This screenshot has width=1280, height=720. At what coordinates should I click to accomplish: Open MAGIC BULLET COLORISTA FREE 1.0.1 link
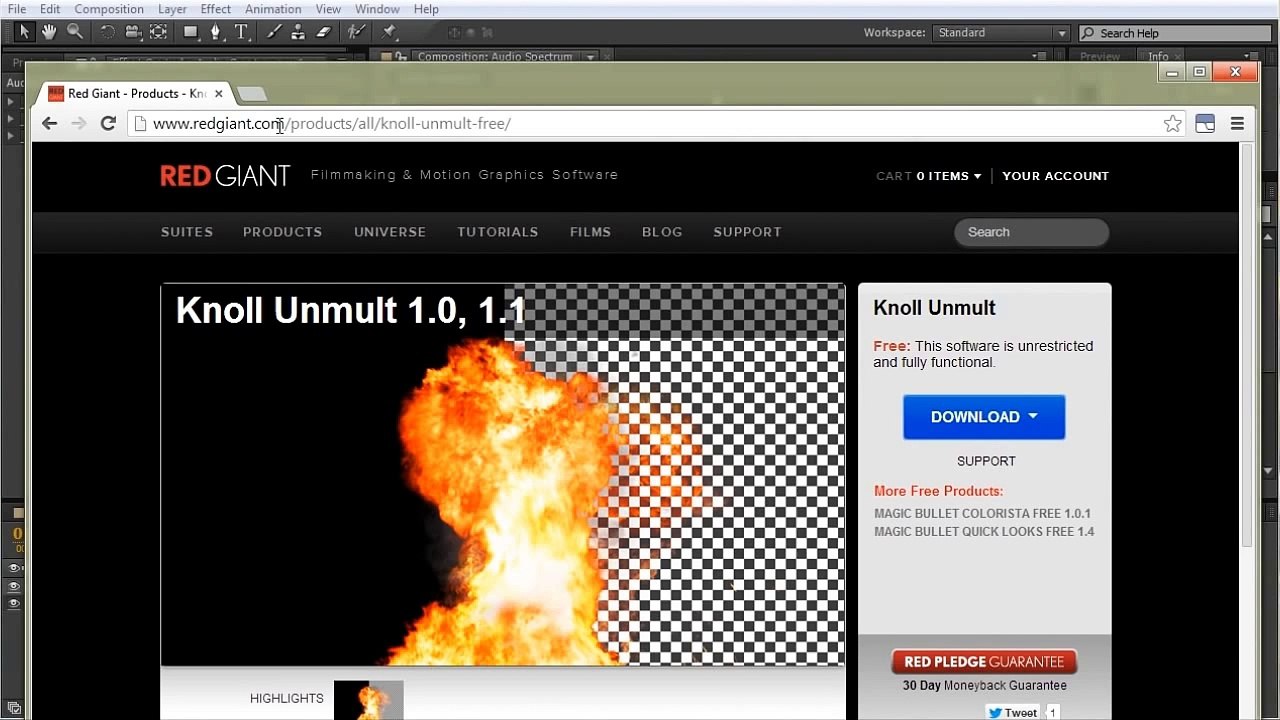click(982, 513)
